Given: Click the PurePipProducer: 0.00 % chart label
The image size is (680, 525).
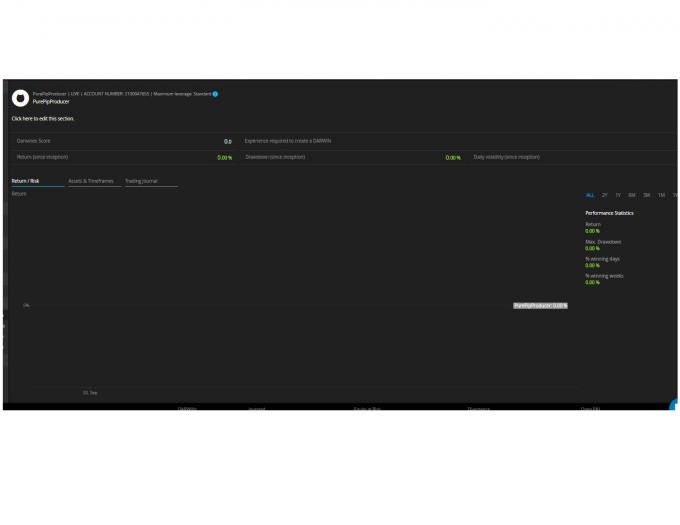Looking at the screenshot, I should point(540,306).
